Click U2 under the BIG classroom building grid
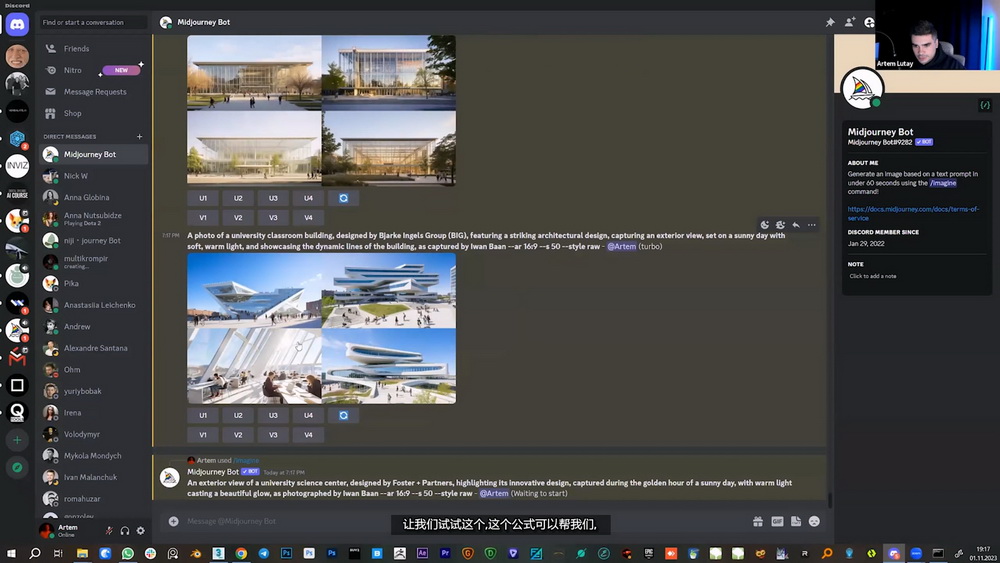The width and height of the screenshot is (1000, 563). point(238,415)
